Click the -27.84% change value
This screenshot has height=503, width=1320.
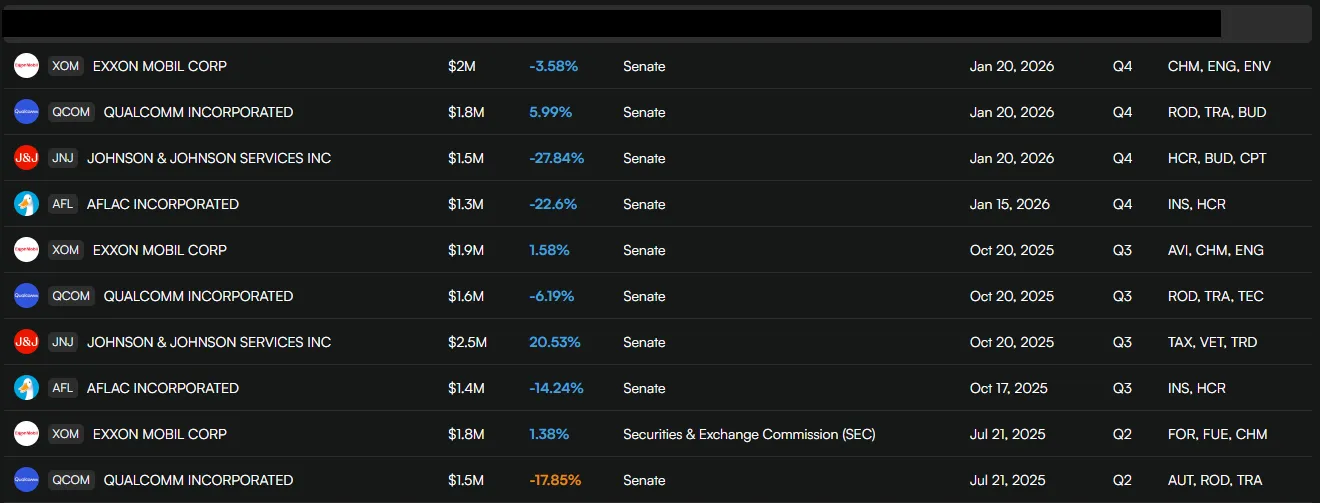pos(556,158)
